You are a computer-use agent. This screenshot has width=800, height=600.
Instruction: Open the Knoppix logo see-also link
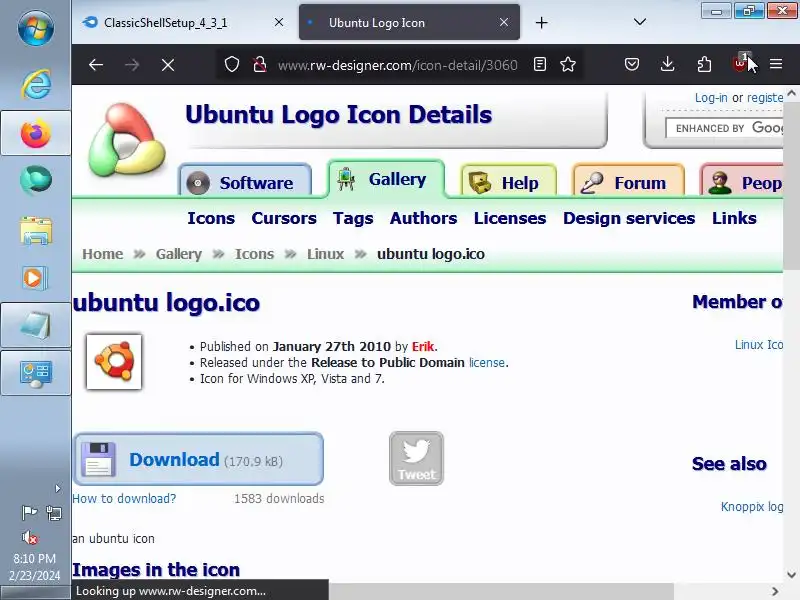(752, 507)
